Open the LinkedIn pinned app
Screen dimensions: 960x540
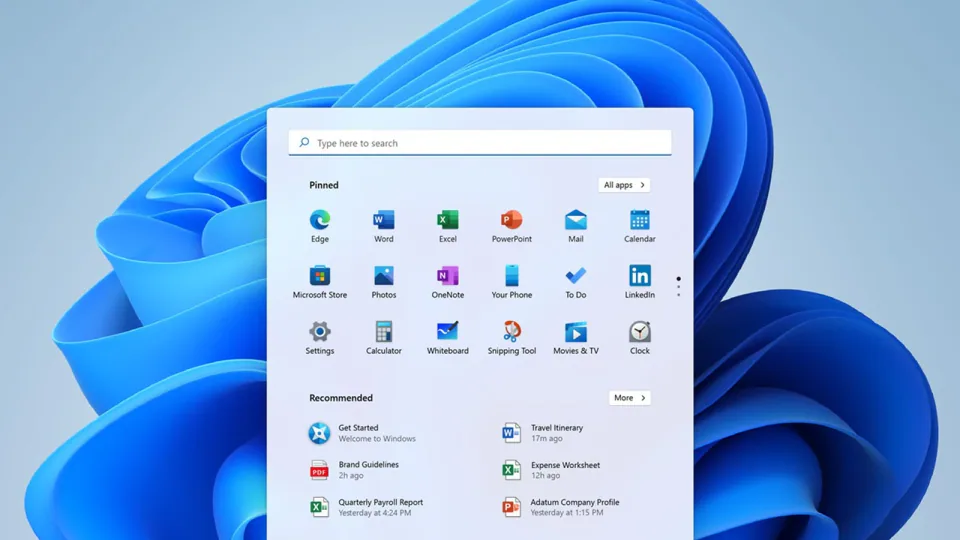[x=640, y=276]
